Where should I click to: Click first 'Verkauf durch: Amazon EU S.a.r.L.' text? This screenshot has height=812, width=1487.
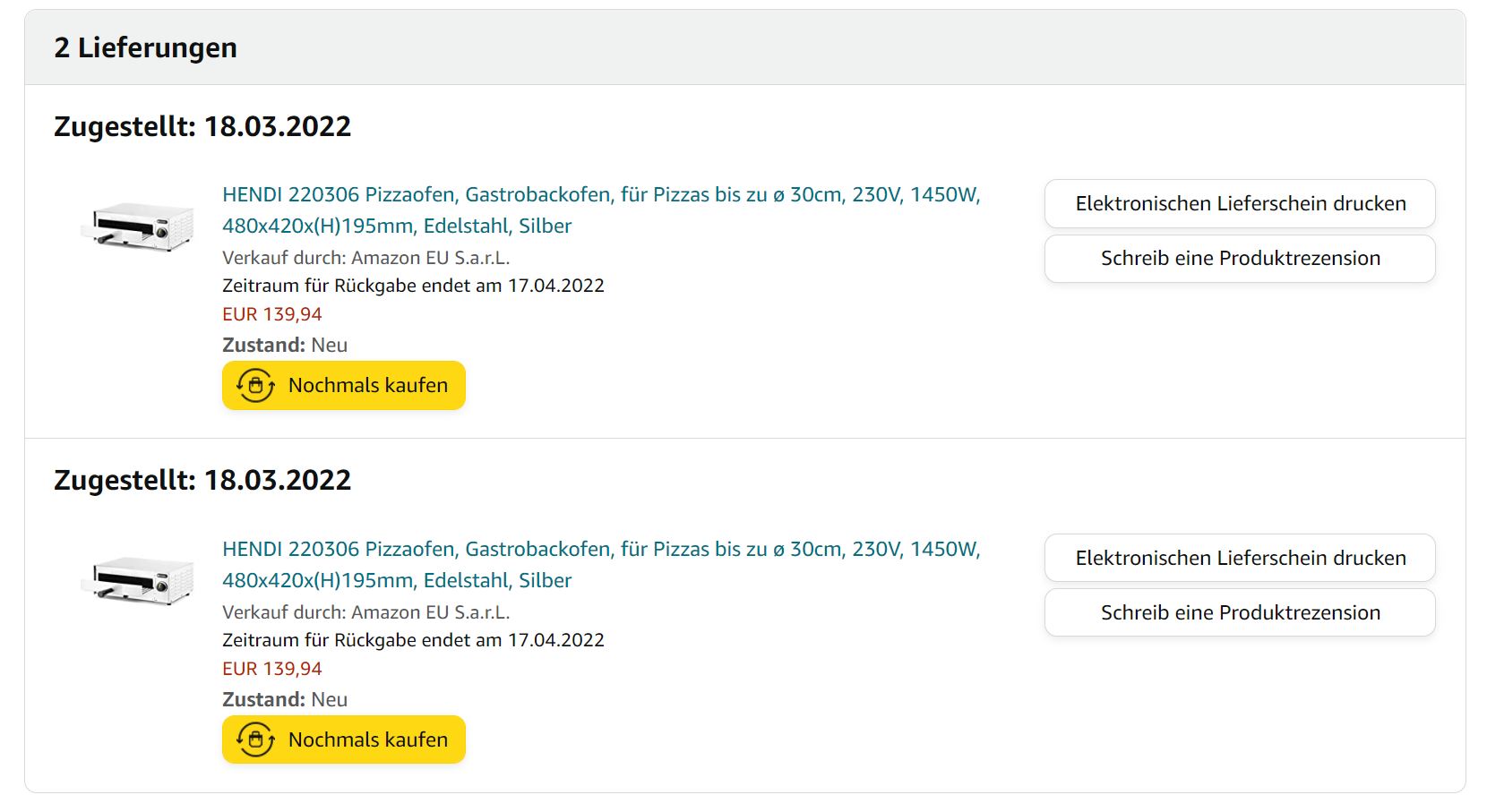[x=365, y=258]
